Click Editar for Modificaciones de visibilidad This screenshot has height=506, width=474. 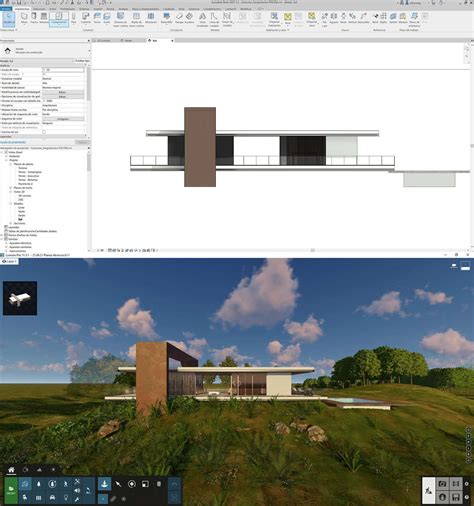pos(63,92)
